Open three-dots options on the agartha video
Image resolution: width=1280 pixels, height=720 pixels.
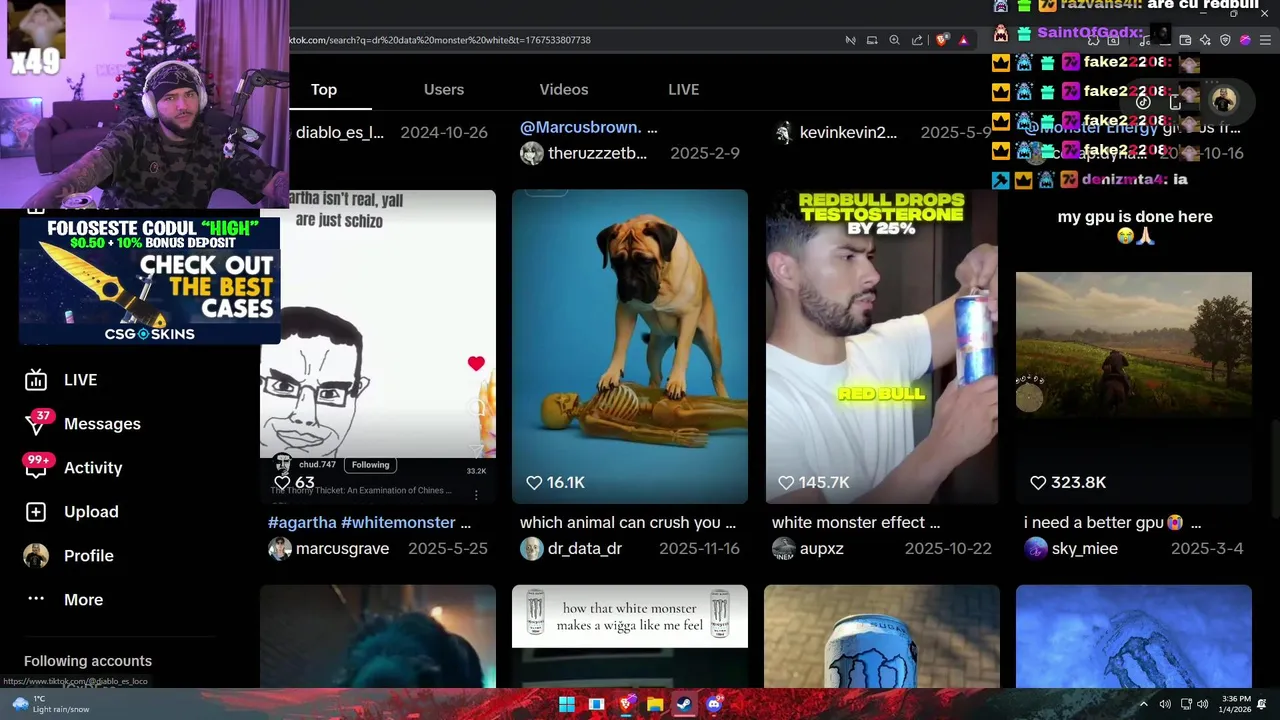(x=476, y=495)
